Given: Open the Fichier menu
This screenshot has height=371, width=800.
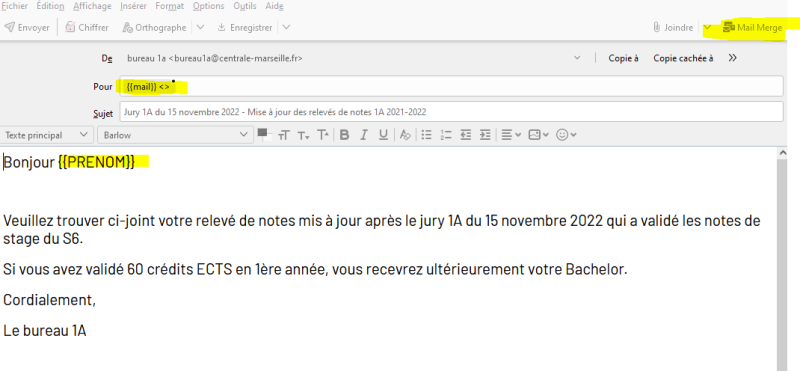Looking at the screenshot, I should point(15,6).
